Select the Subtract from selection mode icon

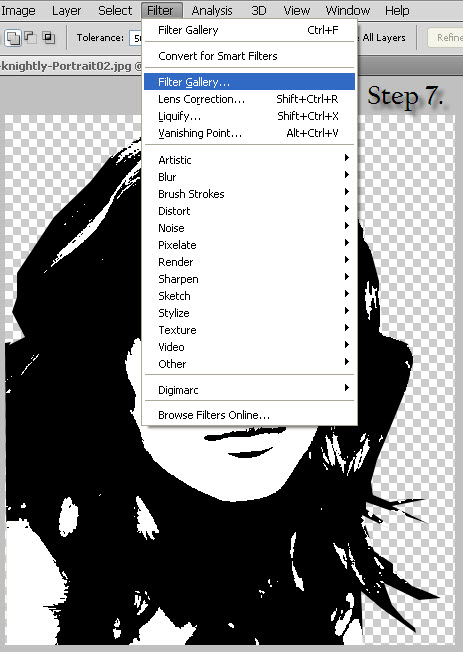(x=30, y=38)
